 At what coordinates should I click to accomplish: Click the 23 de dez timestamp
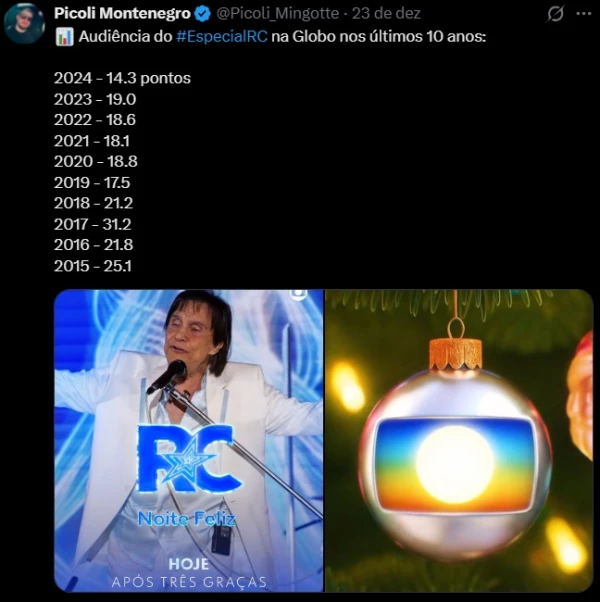tap(386, 13)
